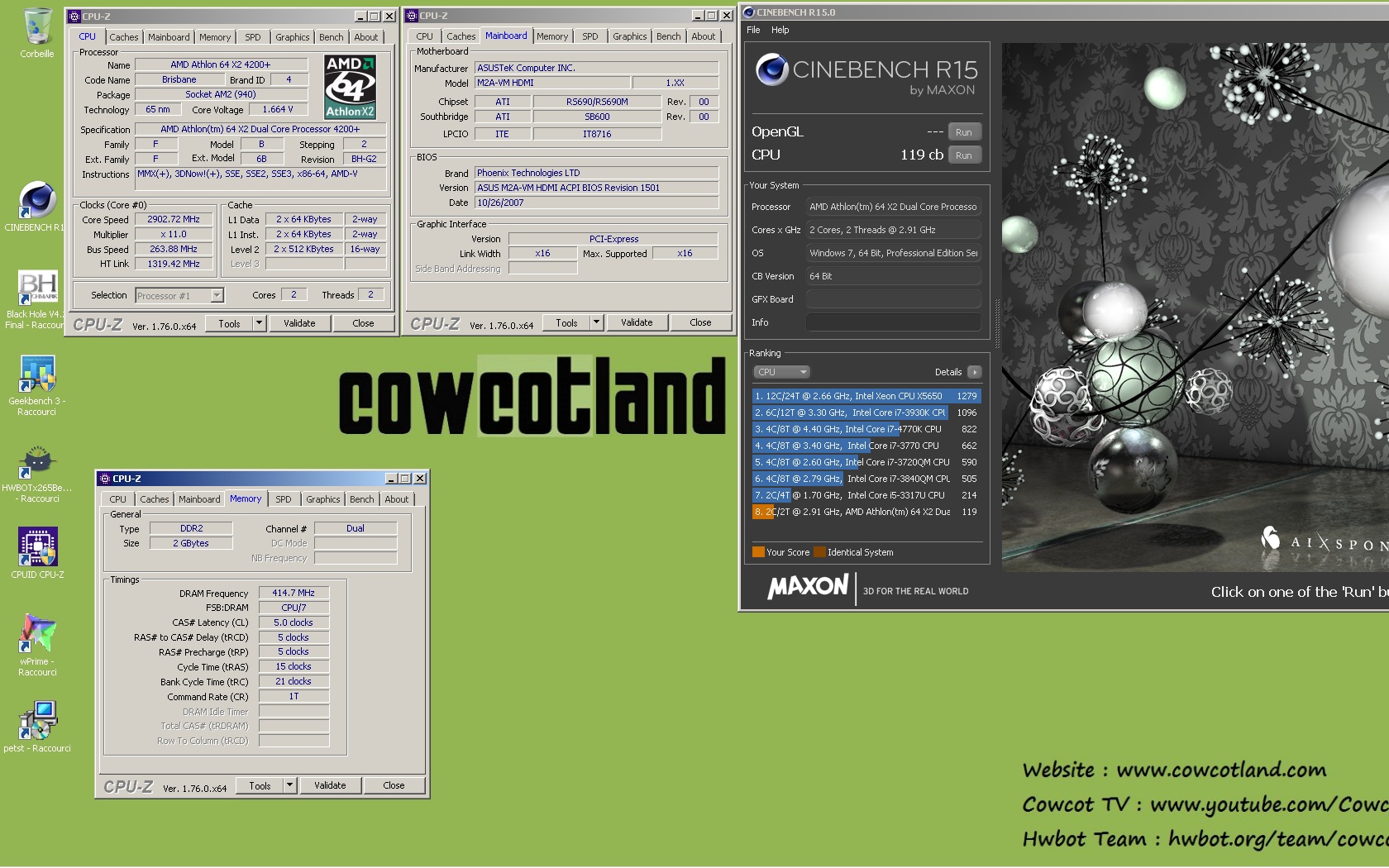1389x868 pixels.
Task: Click Validate in Memory window
Action: pos(330,785)
